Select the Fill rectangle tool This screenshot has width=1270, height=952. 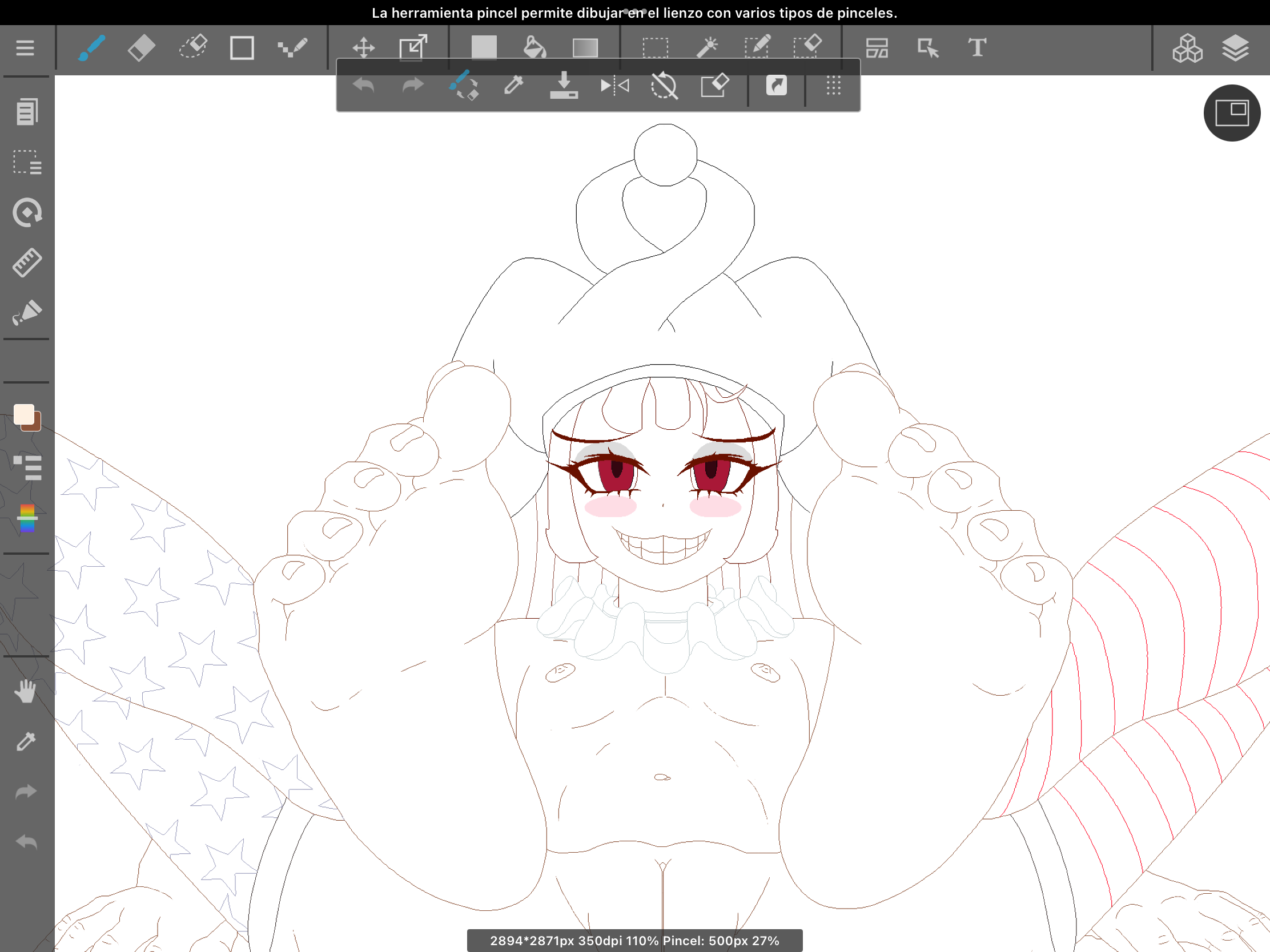pyautogui.click(x=484, y=47)
